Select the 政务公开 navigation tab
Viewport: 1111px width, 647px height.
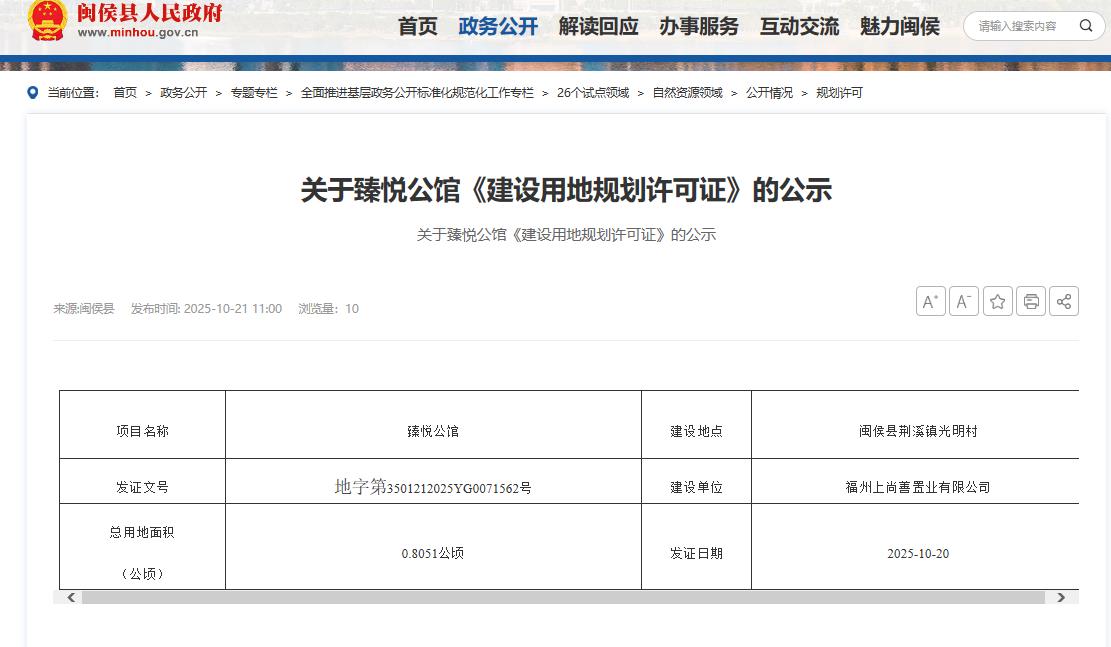coord(498,26)
